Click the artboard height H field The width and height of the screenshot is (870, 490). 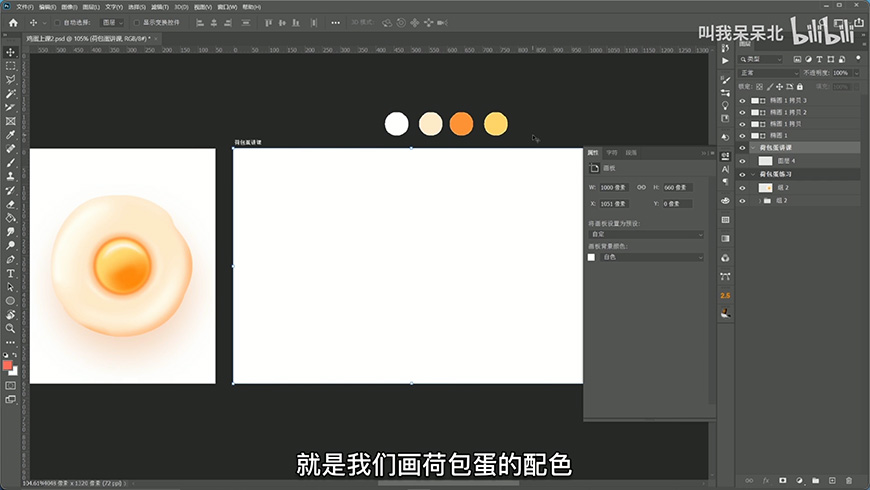[x=677, y=188]
